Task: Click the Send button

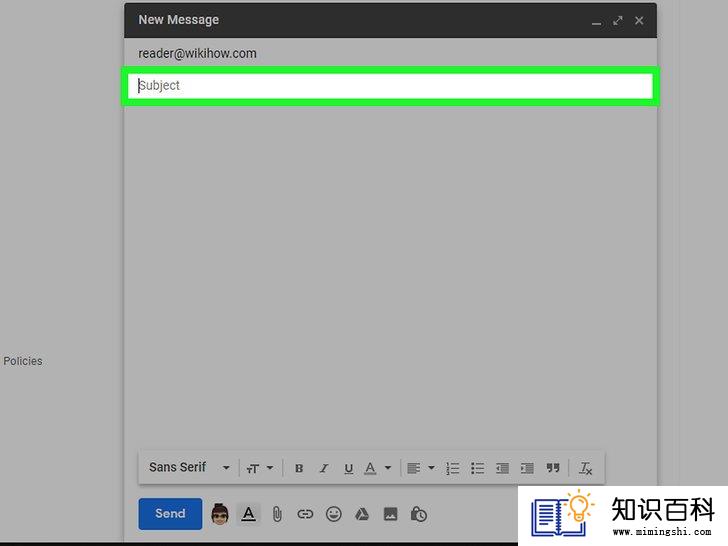Action: click(x=170, y=514)
